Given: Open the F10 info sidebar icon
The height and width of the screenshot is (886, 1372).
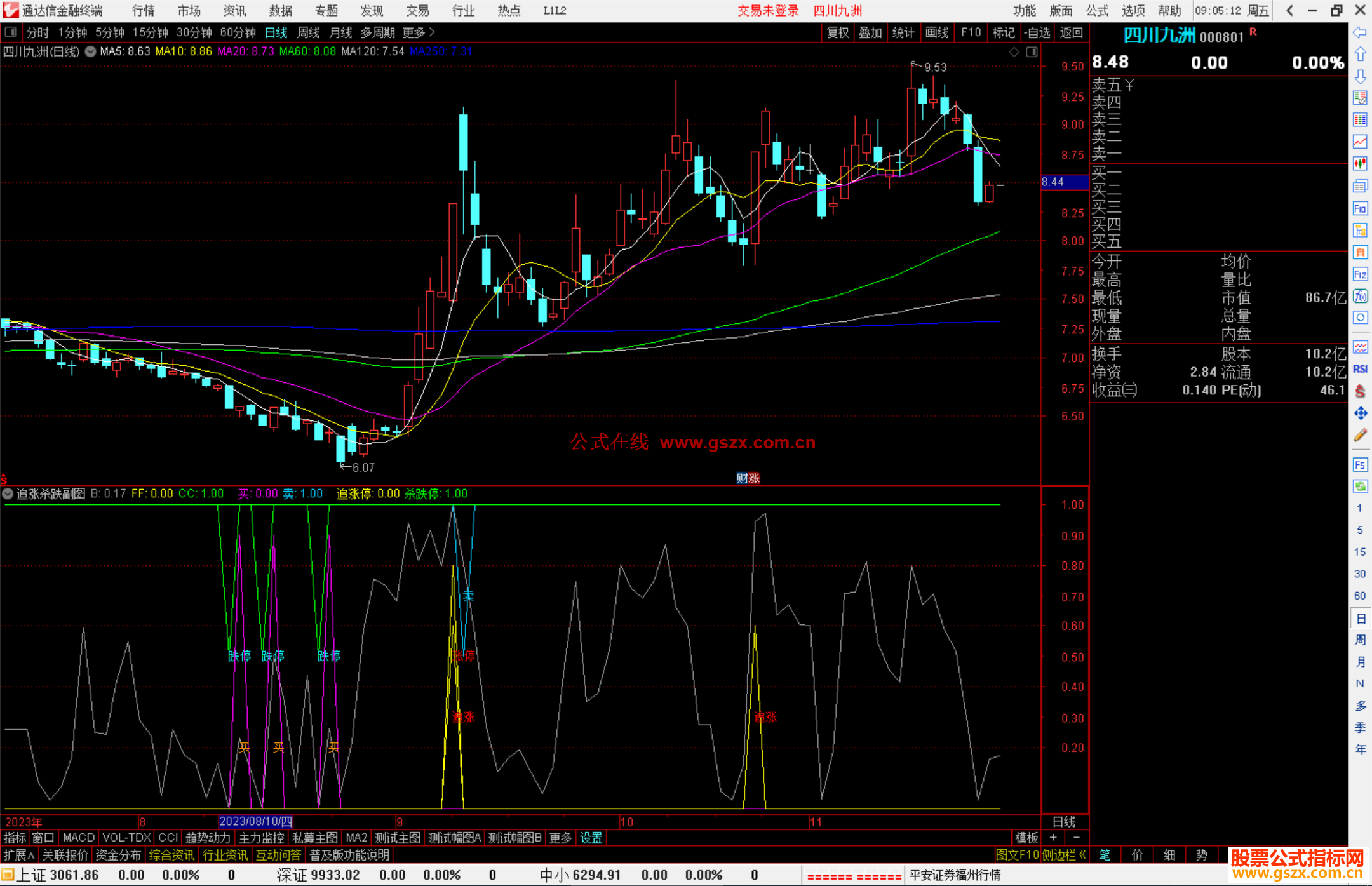Looking at the screenshot, I should pos(1360,208).
